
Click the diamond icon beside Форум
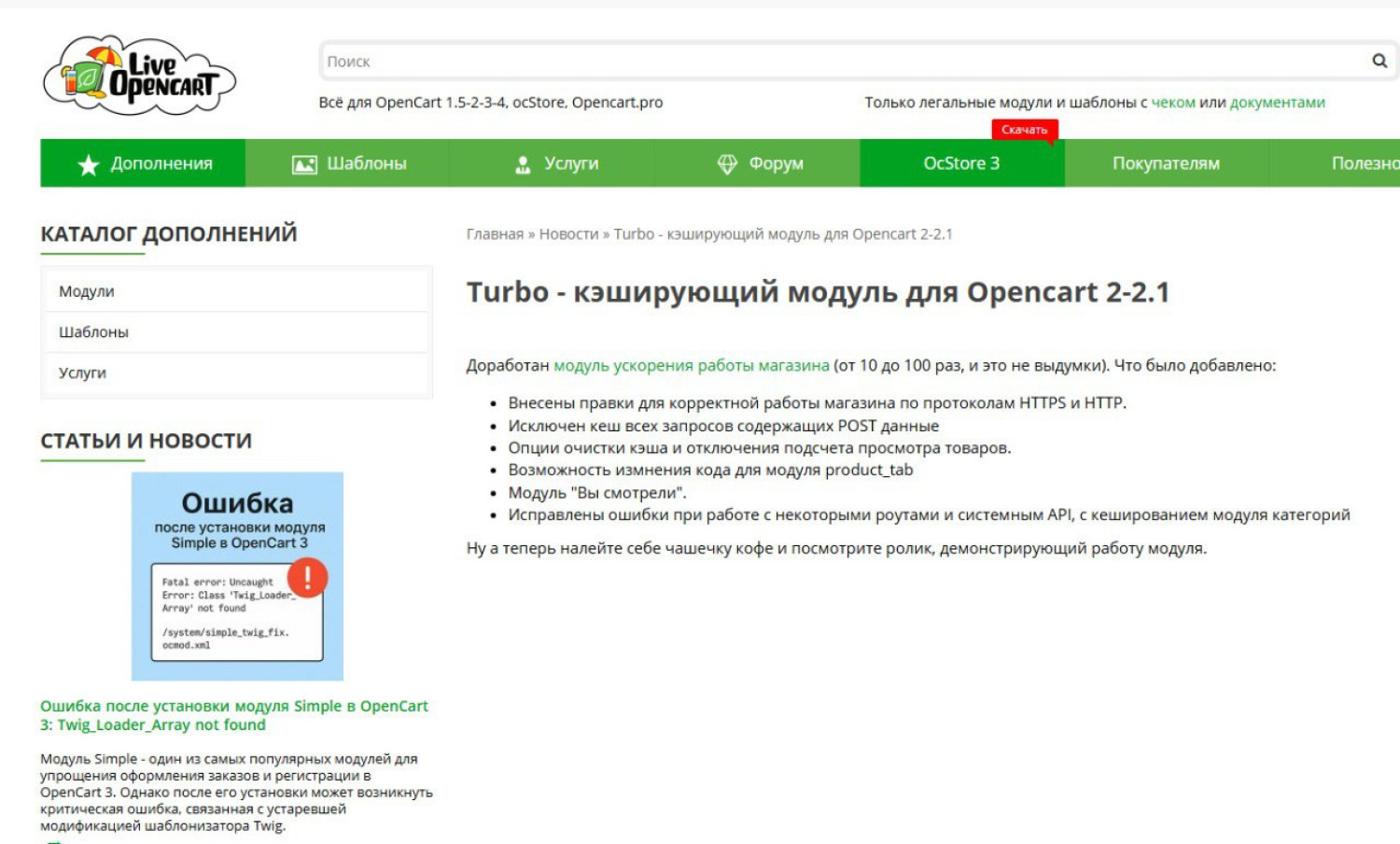727,164
